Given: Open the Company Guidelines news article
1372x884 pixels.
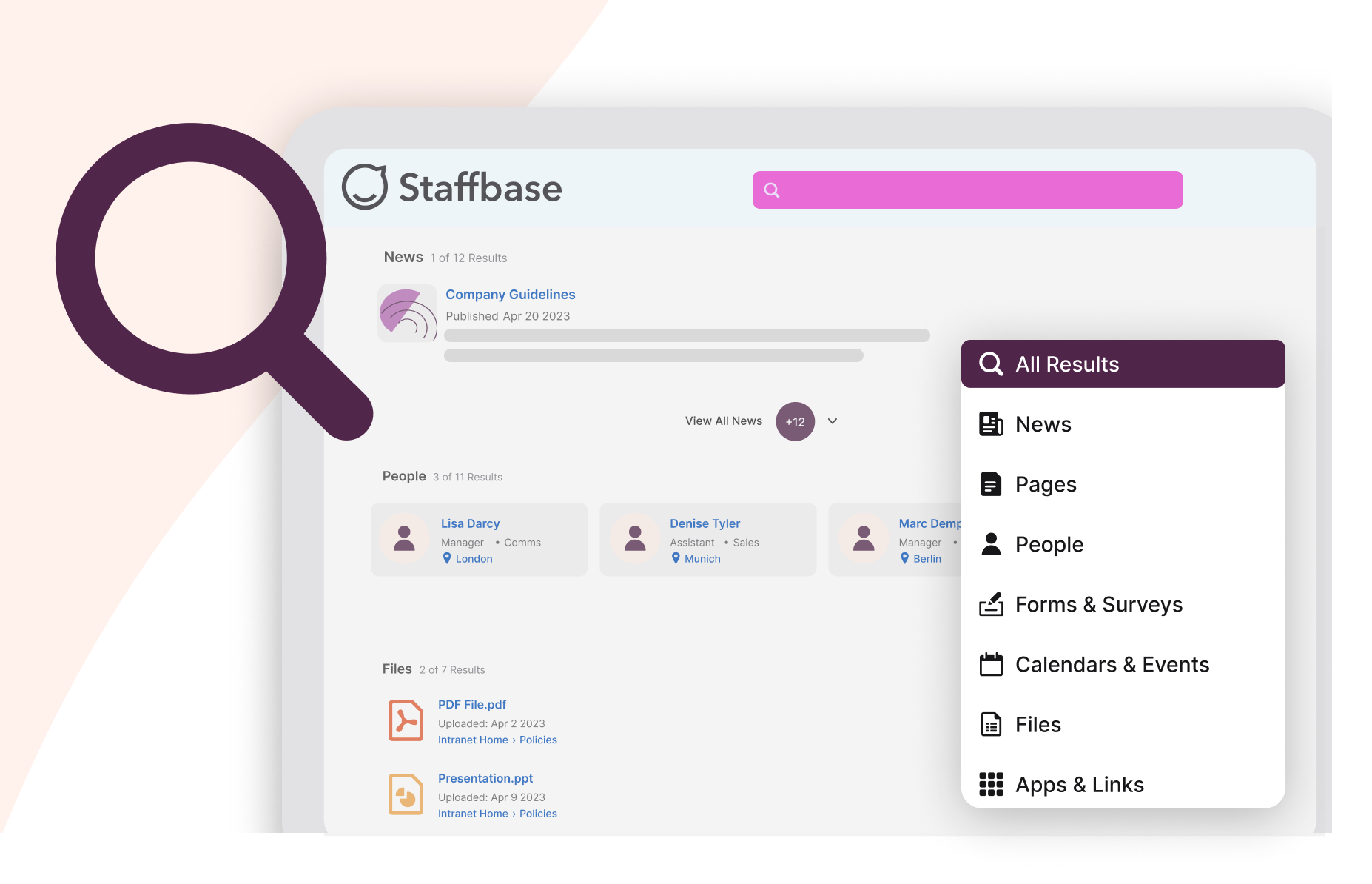Looking at the screenshot, I should pos(510,295).
